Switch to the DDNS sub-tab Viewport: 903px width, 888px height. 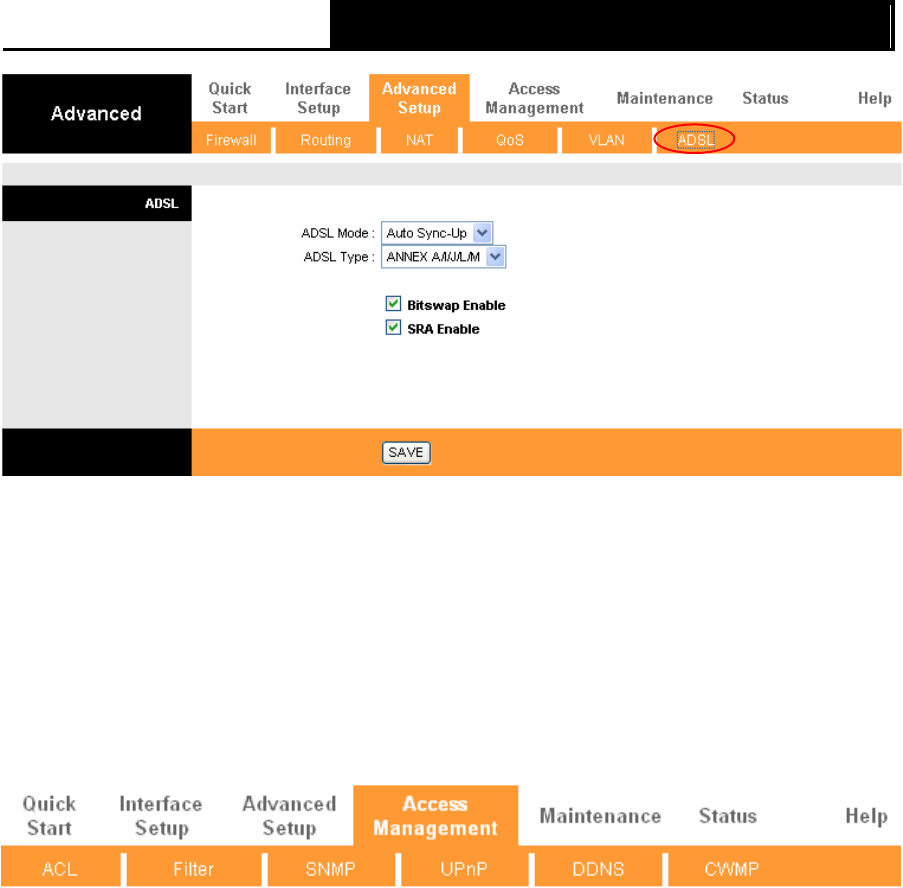click(x=598, y=869)
